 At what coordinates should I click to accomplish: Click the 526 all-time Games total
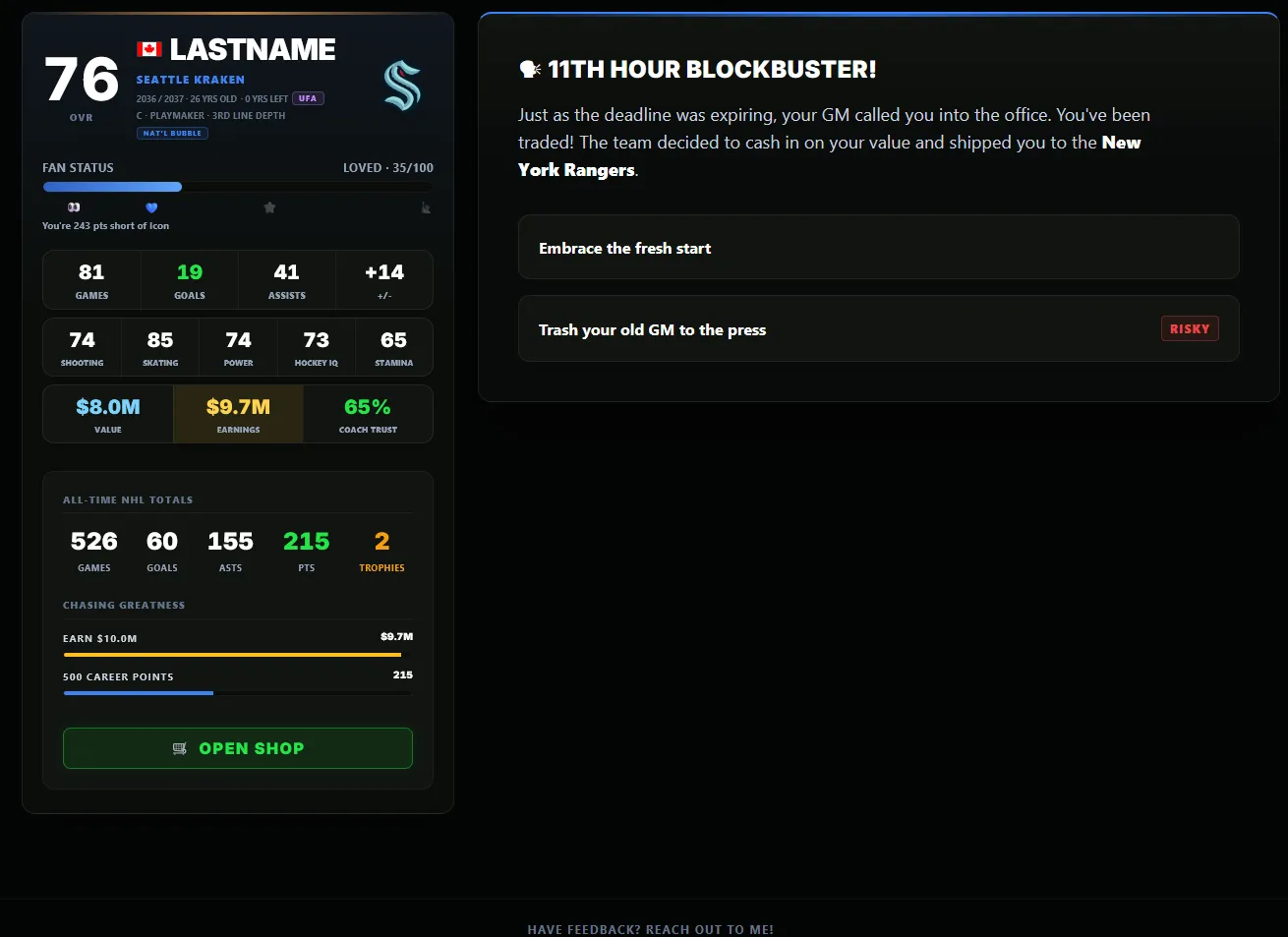[93, 551]
